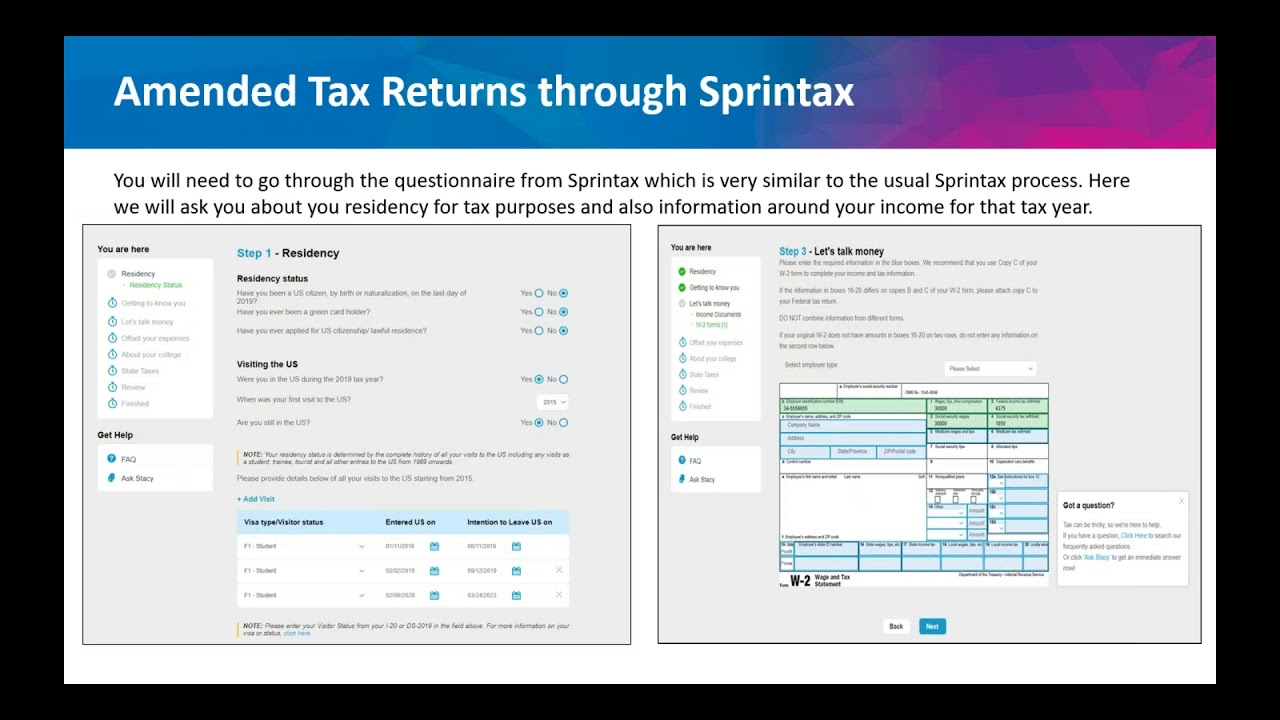Image resolution: width=1280 pixels, height=720 pixels.
Task: Click the City field on the W-2
Action: (x=805, y=452)
